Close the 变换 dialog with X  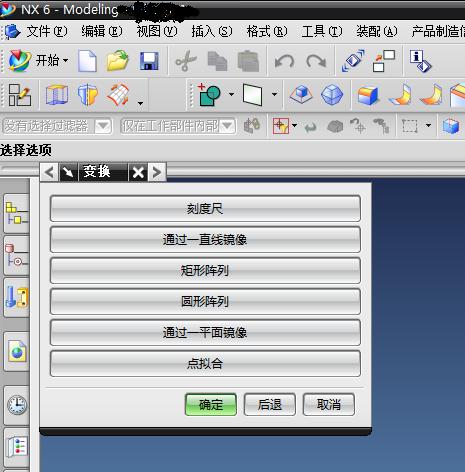point(138,172)
